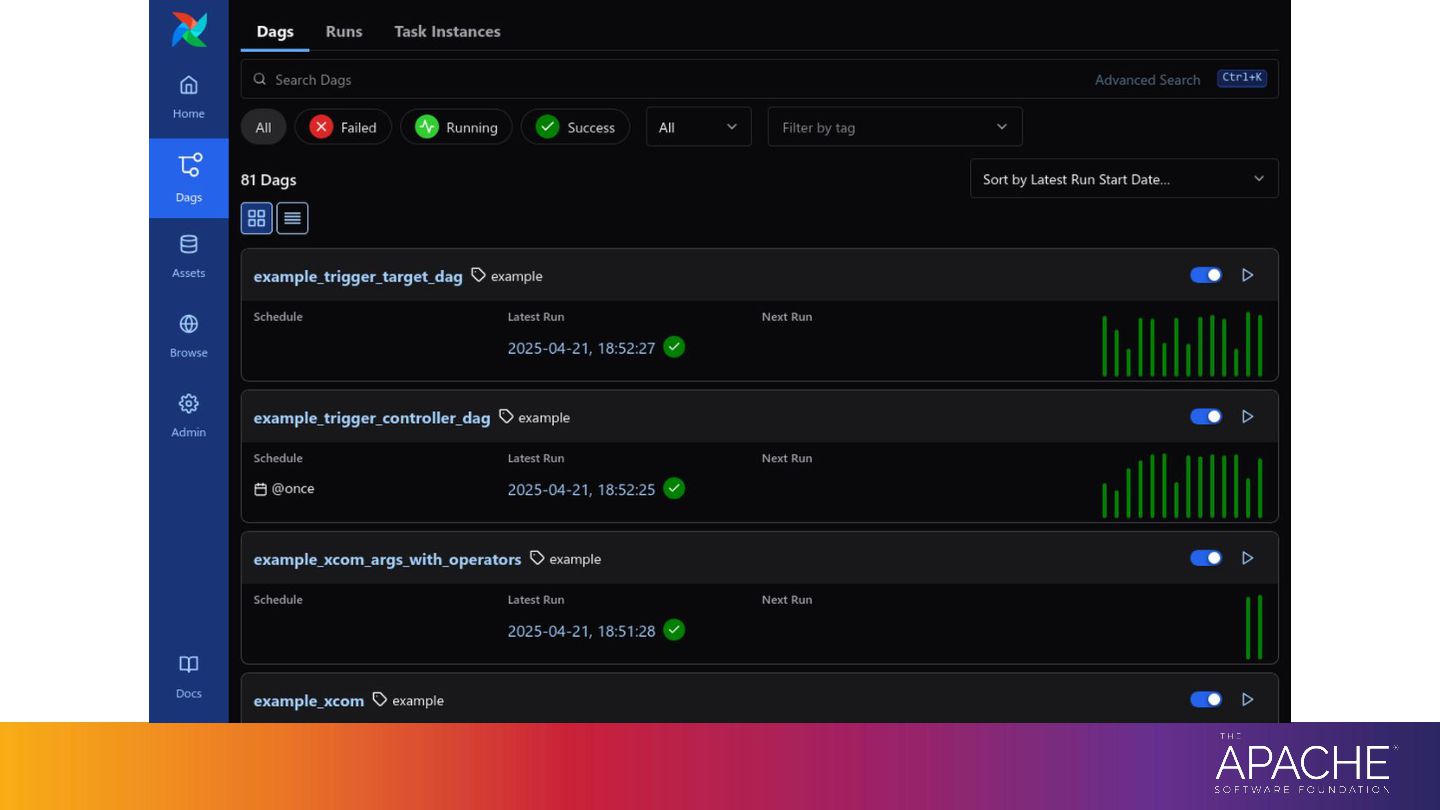Switch to card grid view
This screenshot has width=1440, height=810.
[257, 218]
